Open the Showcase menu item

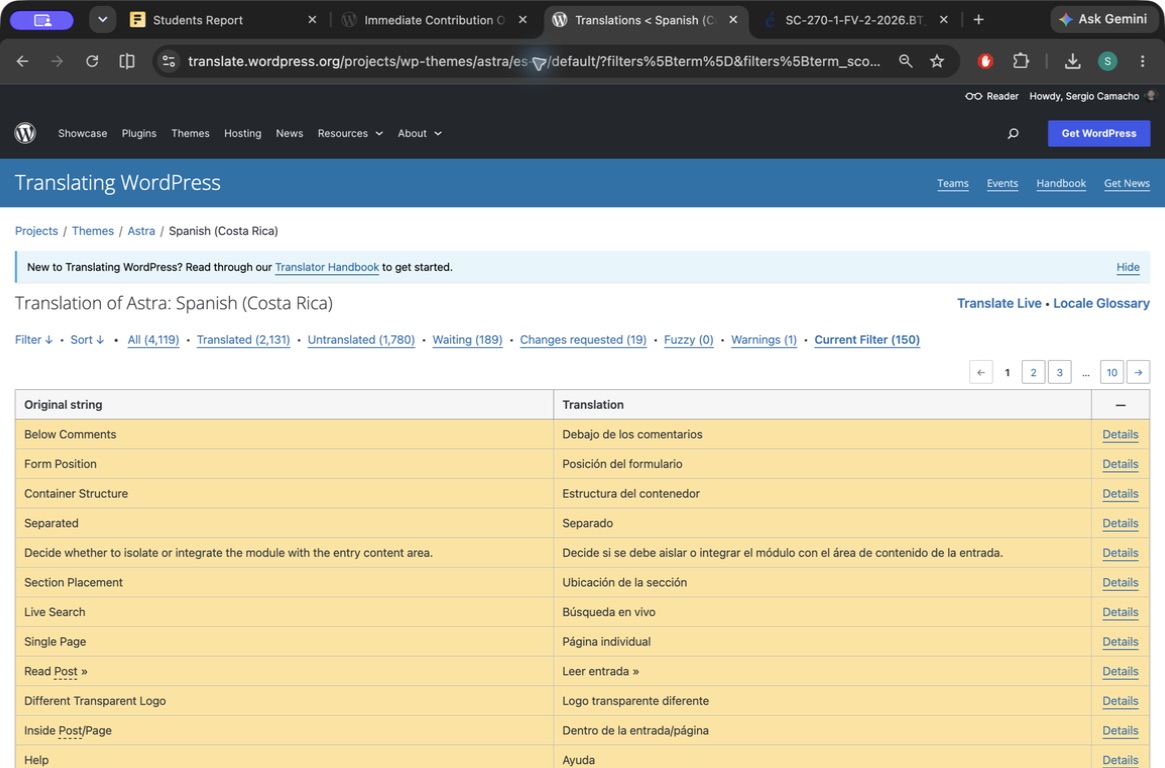[82, 134]
